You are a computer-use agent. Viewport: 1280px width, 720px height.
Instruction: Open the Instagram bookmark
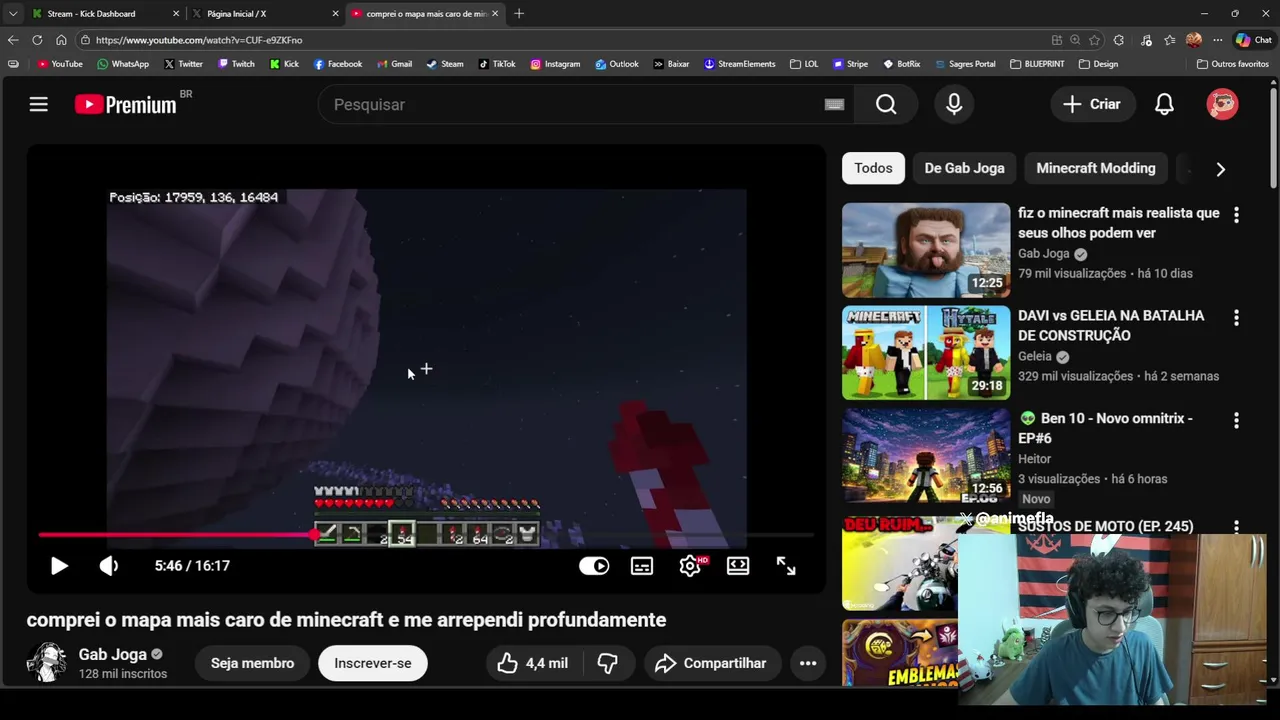pos(555,64)
